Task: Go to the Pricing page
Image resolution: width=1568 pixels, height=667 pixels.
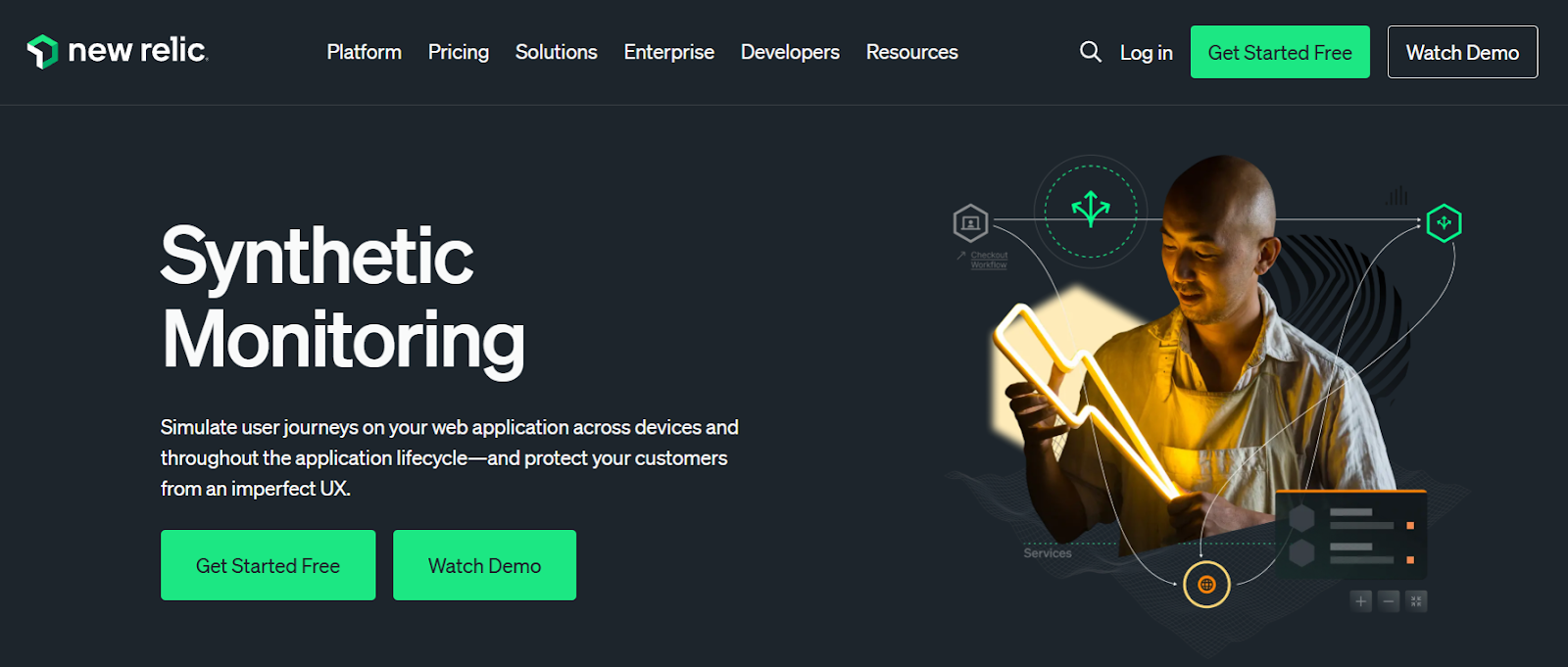Action: [458, 52]
